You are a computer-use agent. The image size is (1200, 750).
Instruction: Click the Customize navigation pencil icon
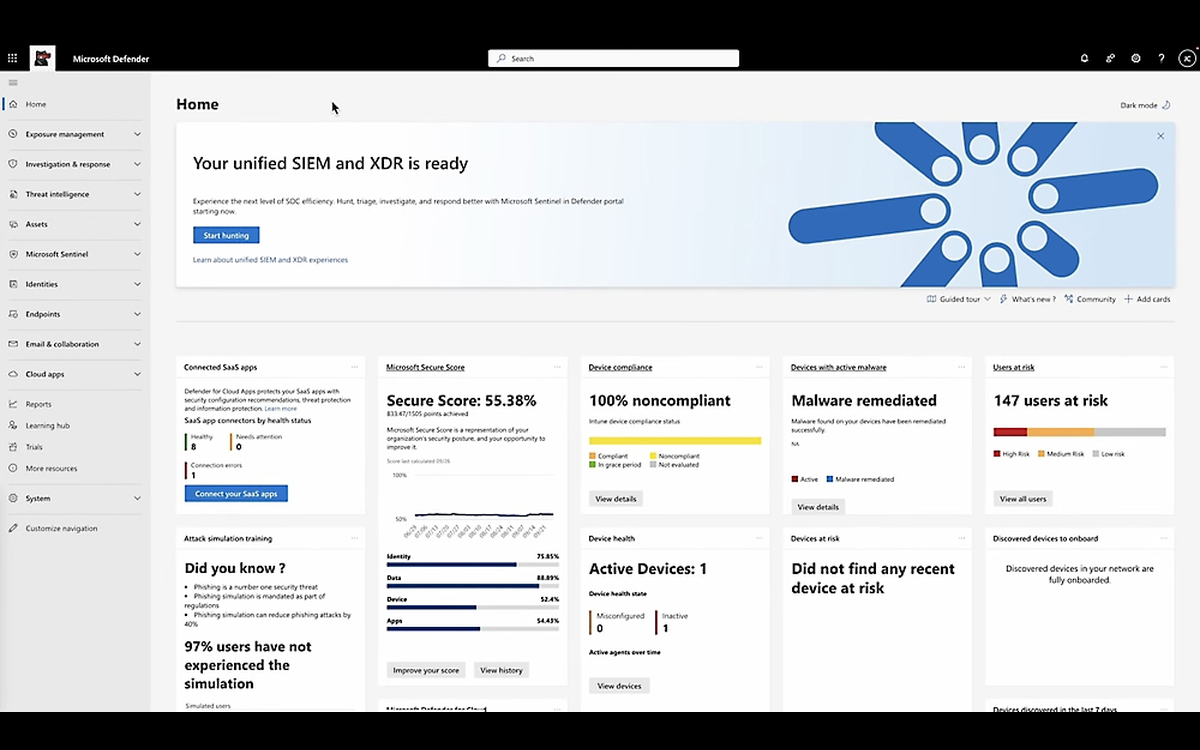(13, 528)
